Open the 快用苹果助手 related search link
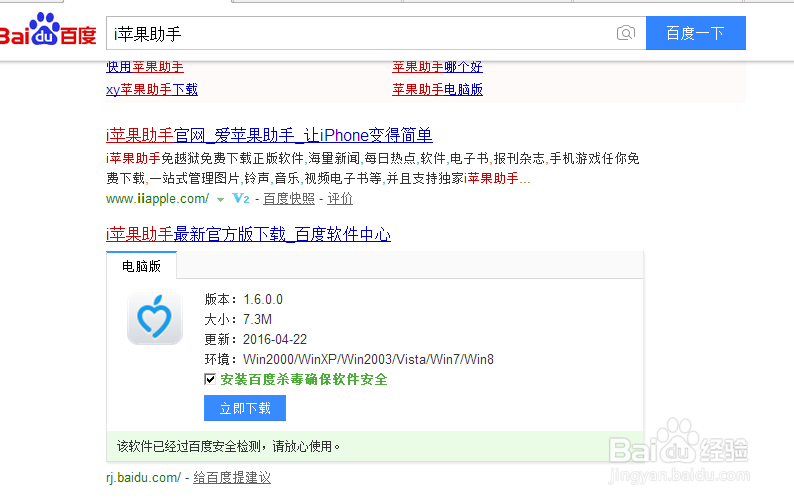The width and height of the screenshot is (794, 503). 145,67
